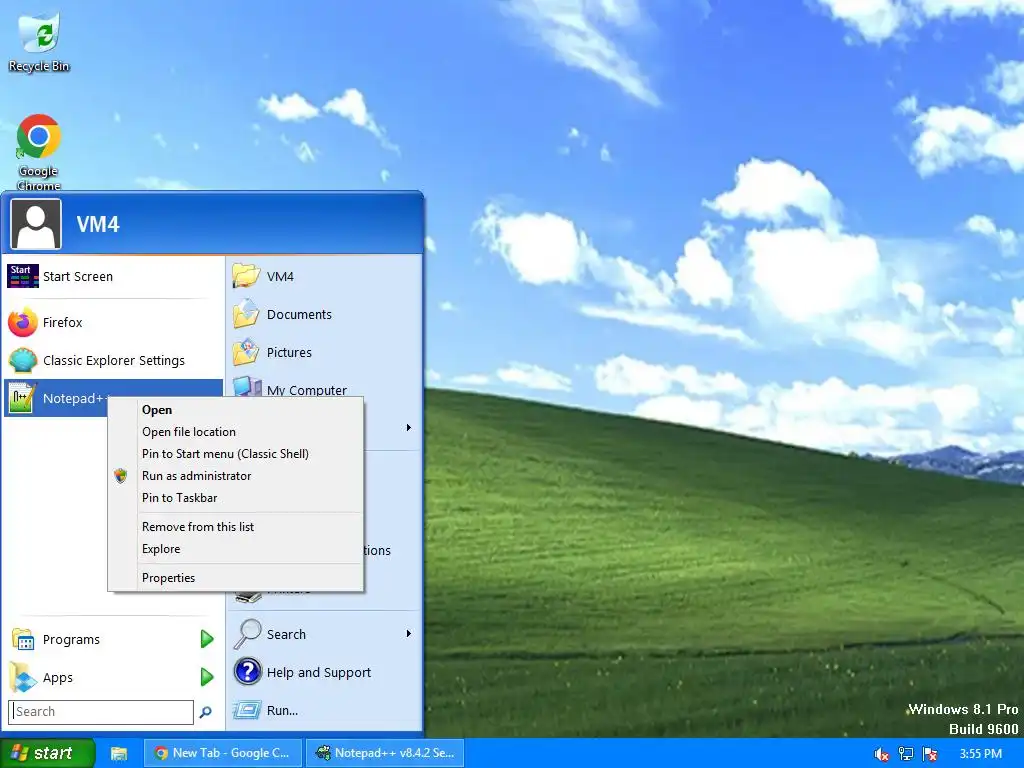The height and width of the screenshot is (768, 1024).
Task: Click the Search magnifier item
Action: [324, 634]
